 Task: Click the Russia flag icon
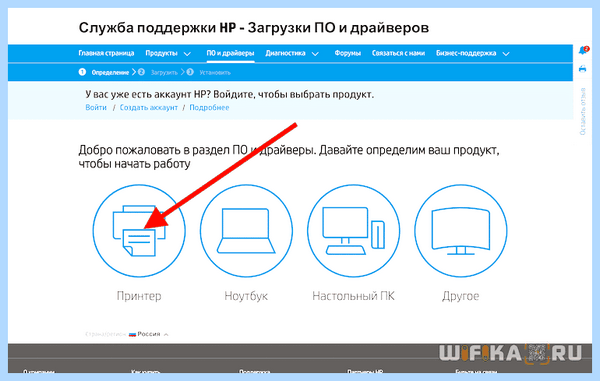click(x=132, y=334)
